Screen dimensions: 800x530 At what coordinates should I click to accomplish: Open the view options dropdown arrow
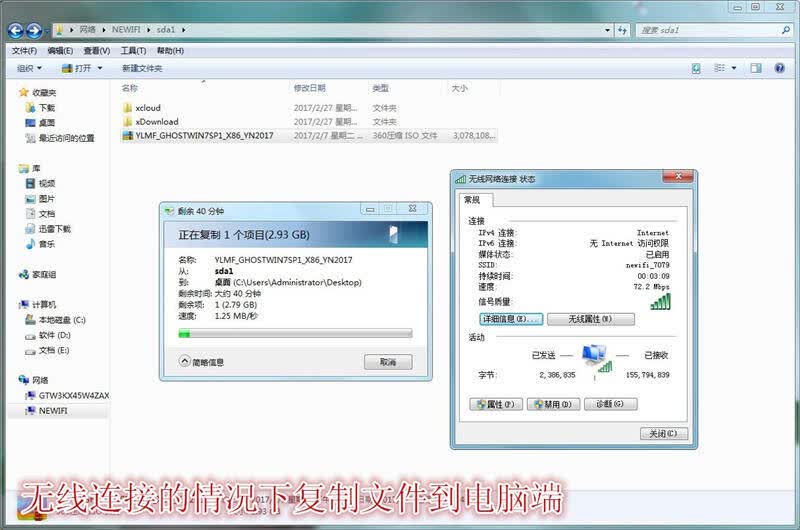[x=734, y=68]
